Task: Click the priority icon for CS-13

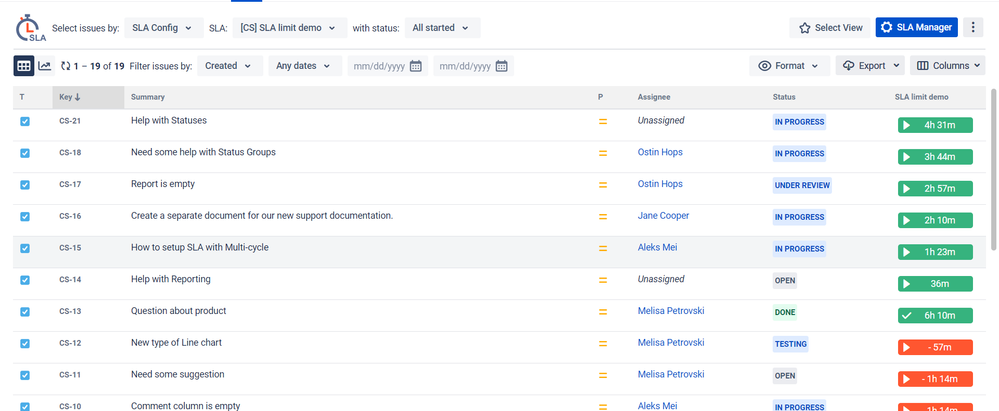Action: [x=603, y=312]
